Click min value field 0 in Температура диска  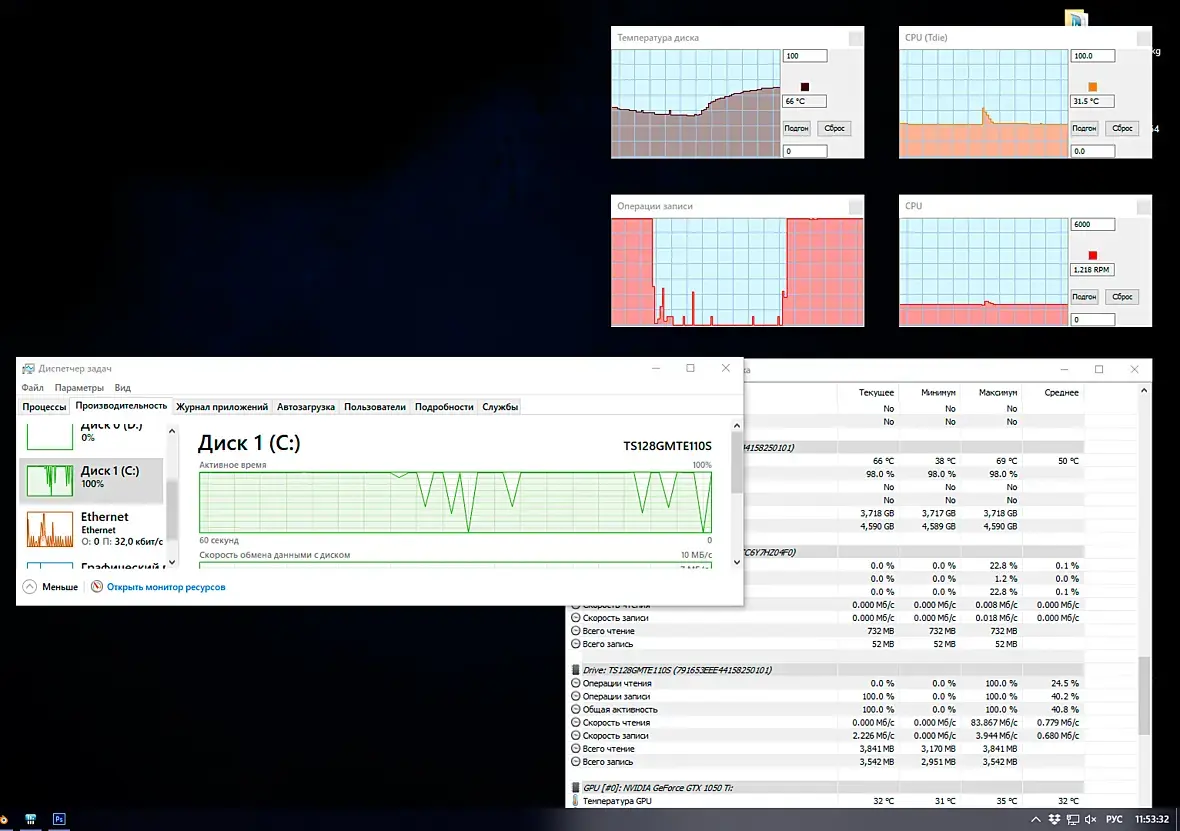tap(804, 151)
